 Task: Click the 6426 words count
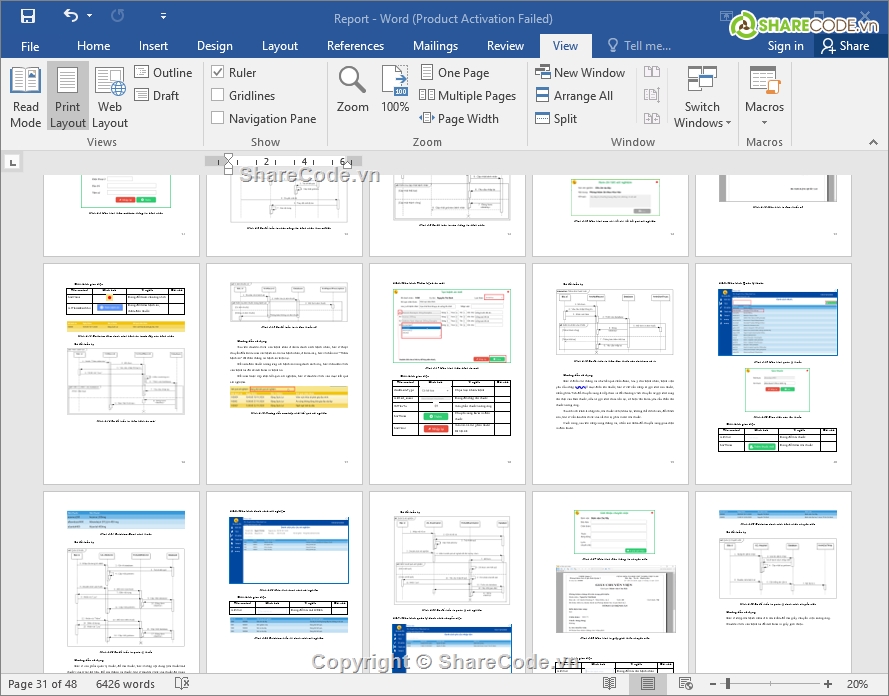tap(125, 684)
